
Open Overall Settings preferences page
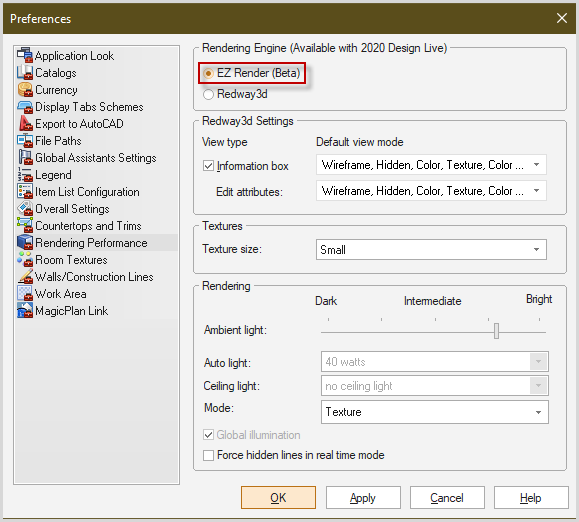(x=72, y=209)
